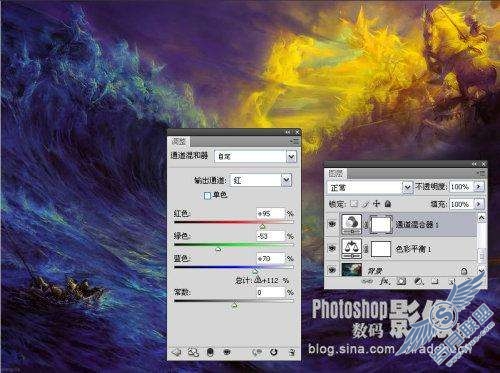
Task: Click the lock image pixels brush icon
Action: point(366,204)
